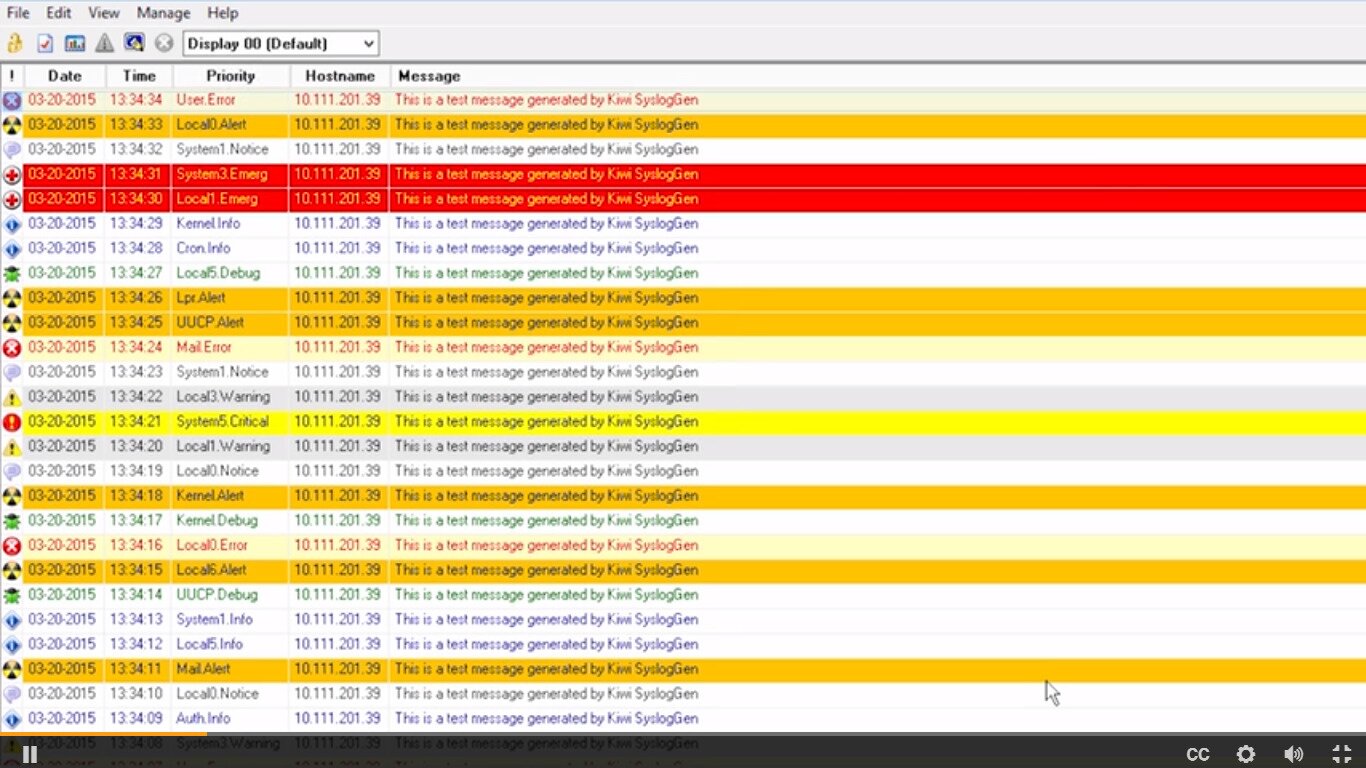Viewport: 1366px width, 768px height.
Task: Sort logs by the Priority column header
Action: click(x=230, y=76)
